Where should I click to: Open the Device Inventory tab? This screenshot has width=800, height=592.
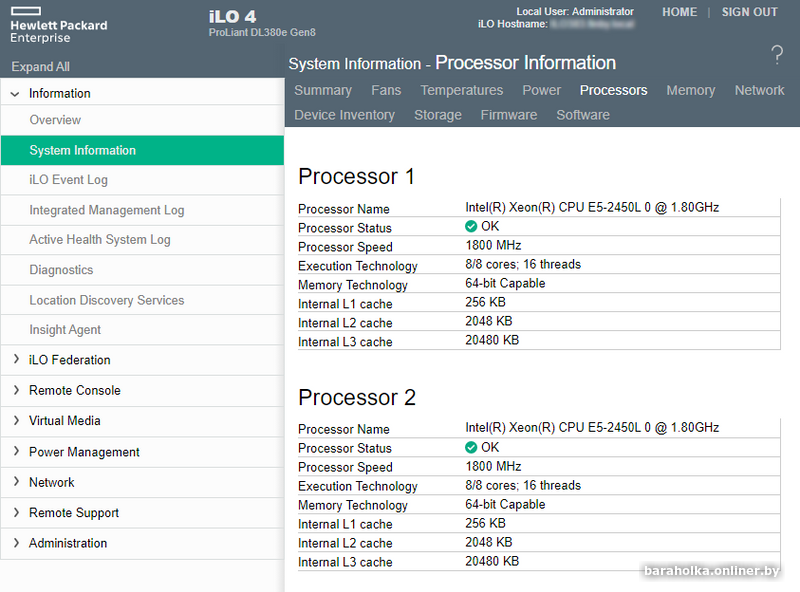[344, 115]
